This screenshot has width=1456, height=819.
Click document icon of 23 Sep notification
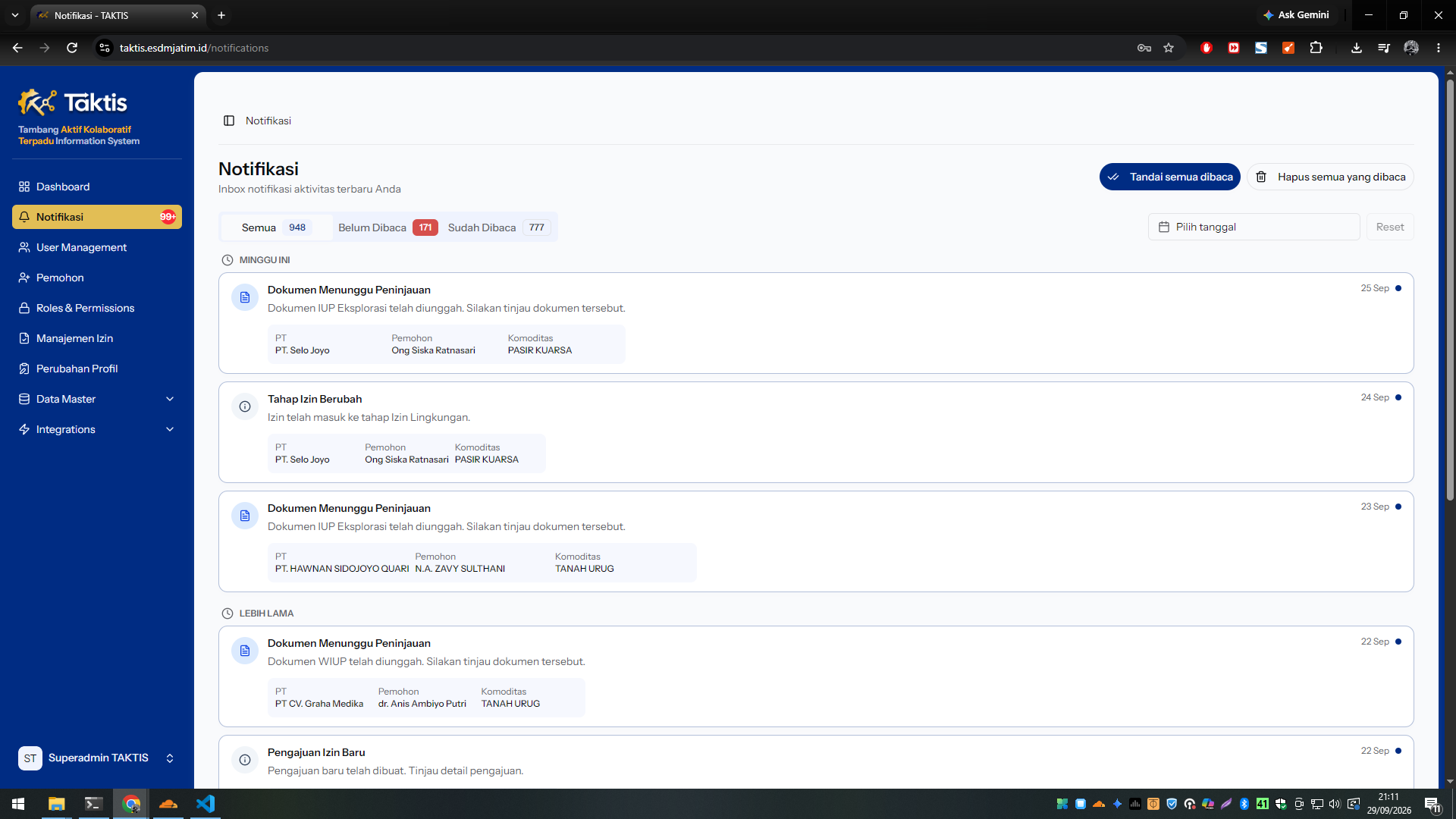coord(245,516)
